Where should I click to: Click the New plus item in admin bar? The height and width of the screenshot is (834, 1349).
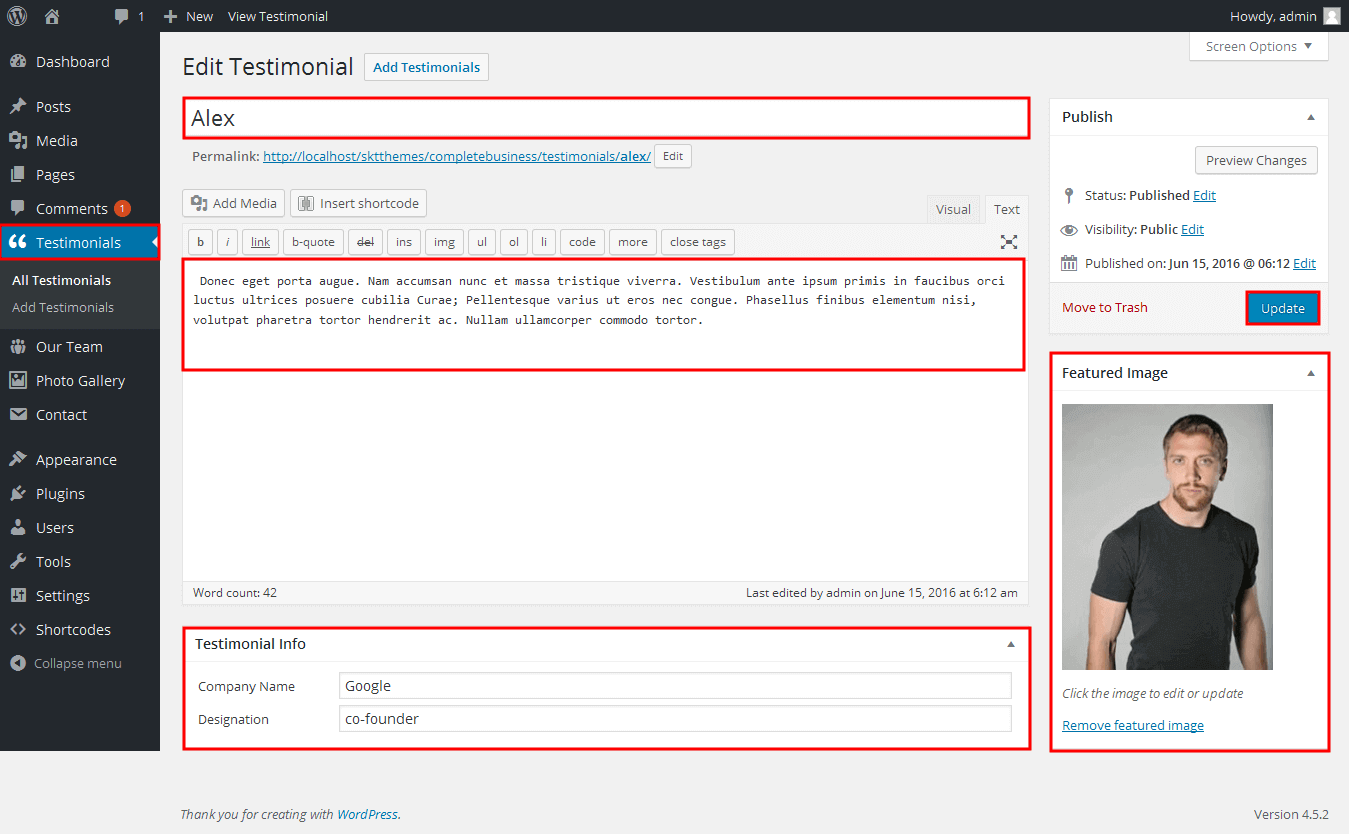coord(188,16)
